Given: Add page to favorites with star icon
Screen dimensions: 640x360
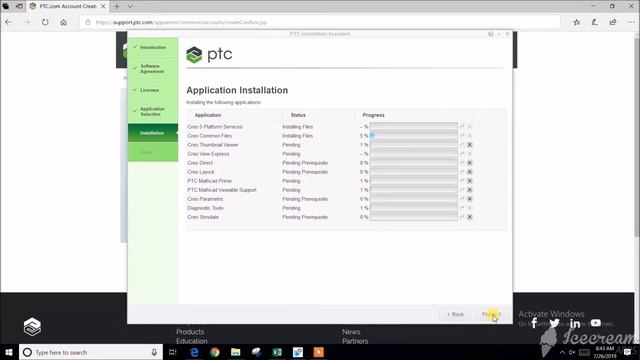Looking at the screenshot, I should (x=576, y=22).
